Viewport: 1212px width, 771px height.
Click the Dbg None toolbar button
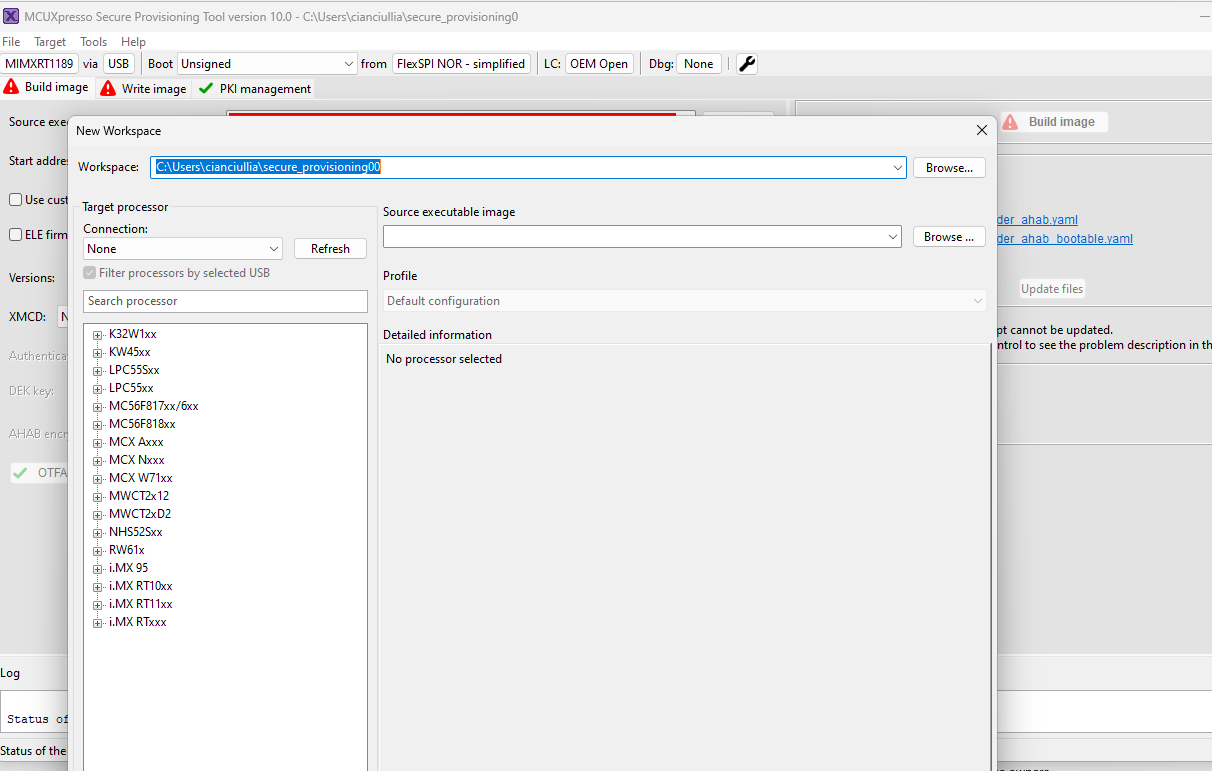(698, 63)
